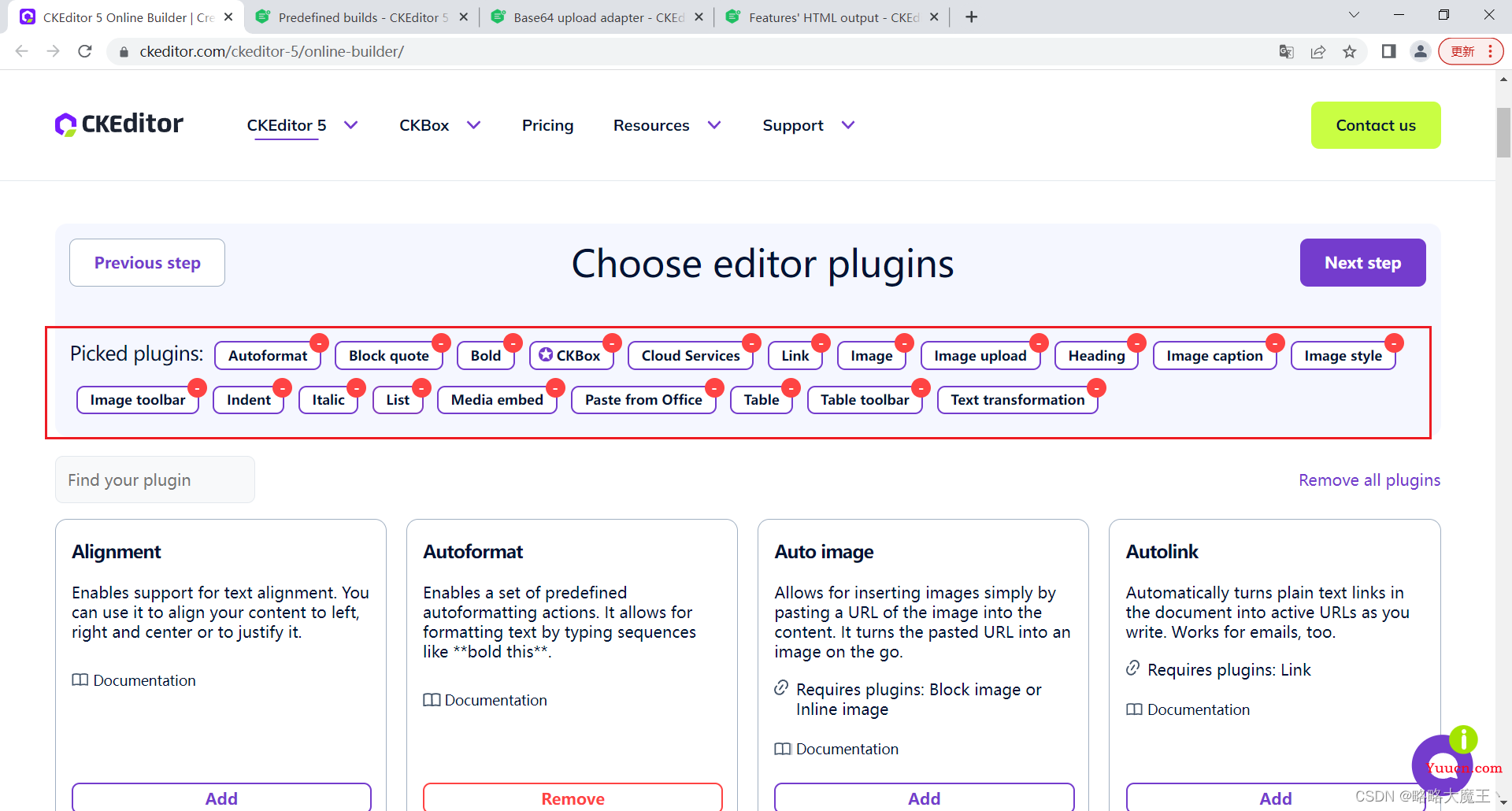Click red minus on List plugin
Image resolution: width=1512 pixels, height=811 pixels.
coord(421,387)
